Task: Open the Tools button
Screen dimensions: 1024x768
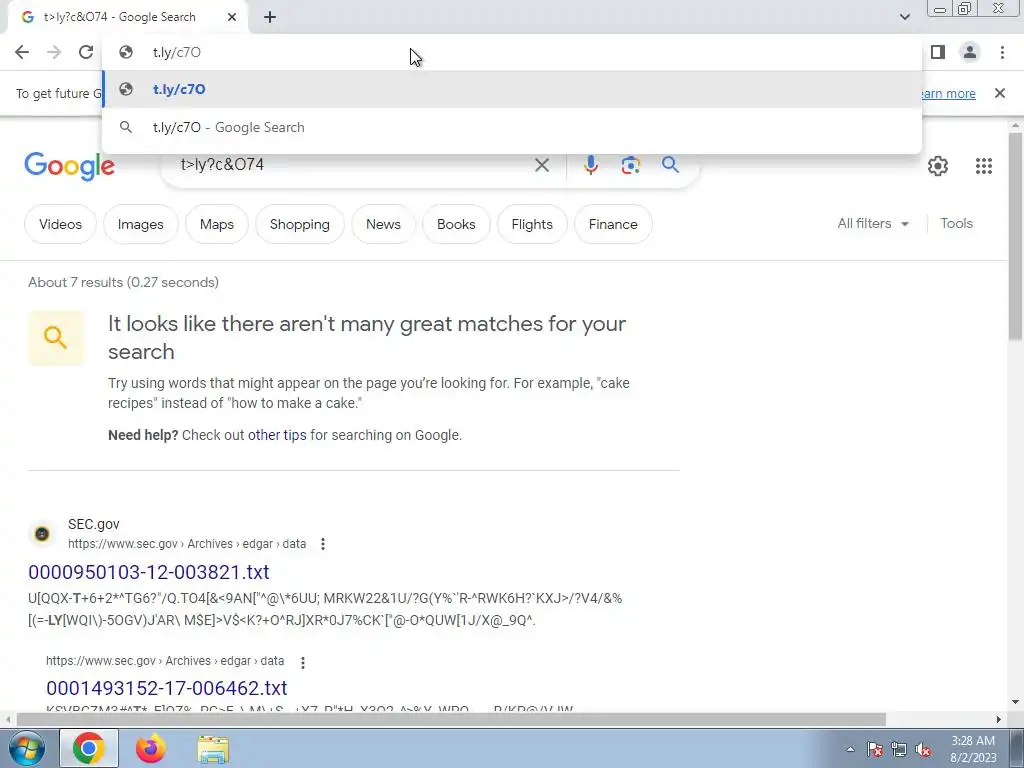Action: (956, 223)
